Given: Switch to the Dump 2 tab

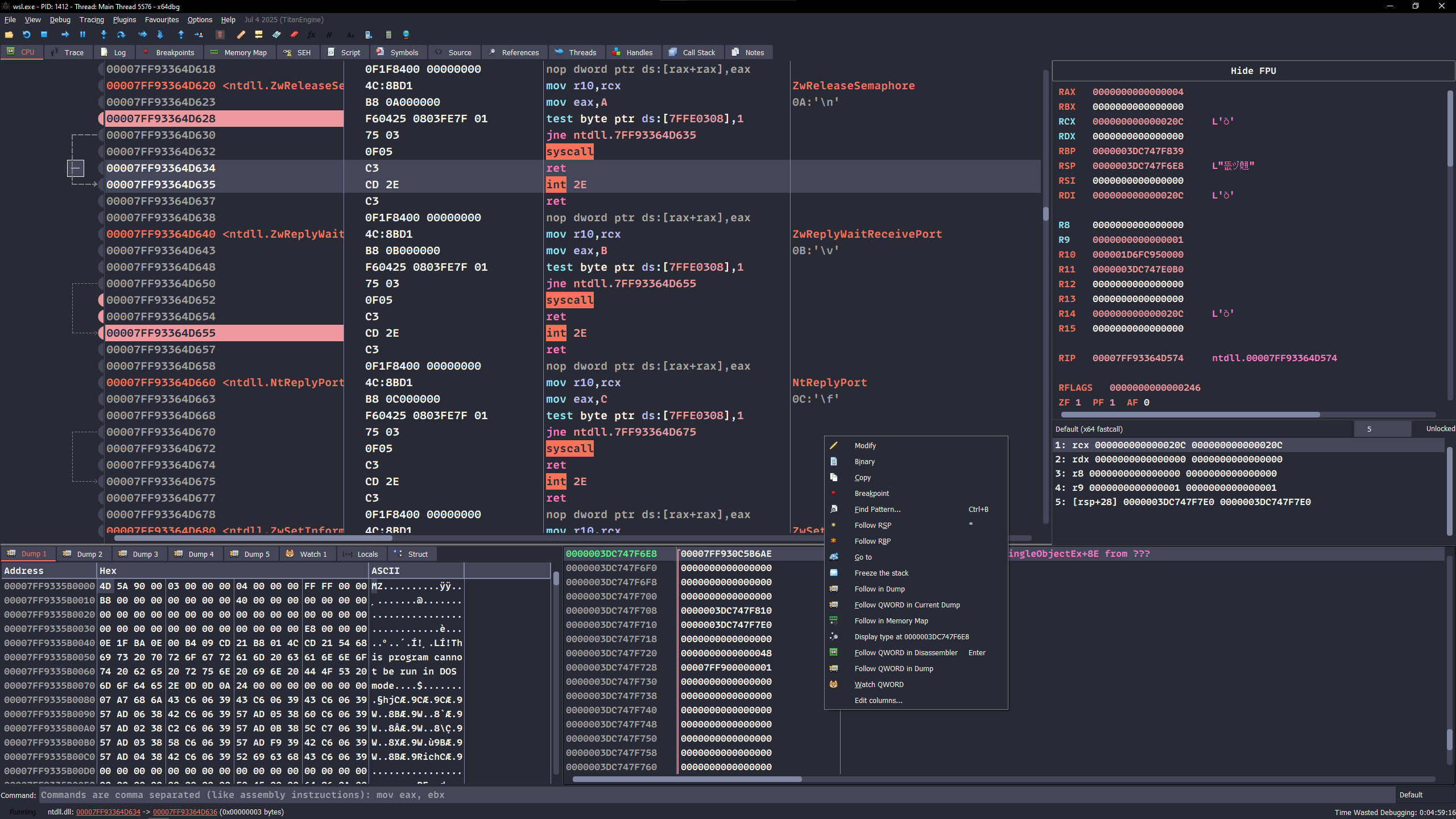Looking at the screenshot, I should [83, 553].
